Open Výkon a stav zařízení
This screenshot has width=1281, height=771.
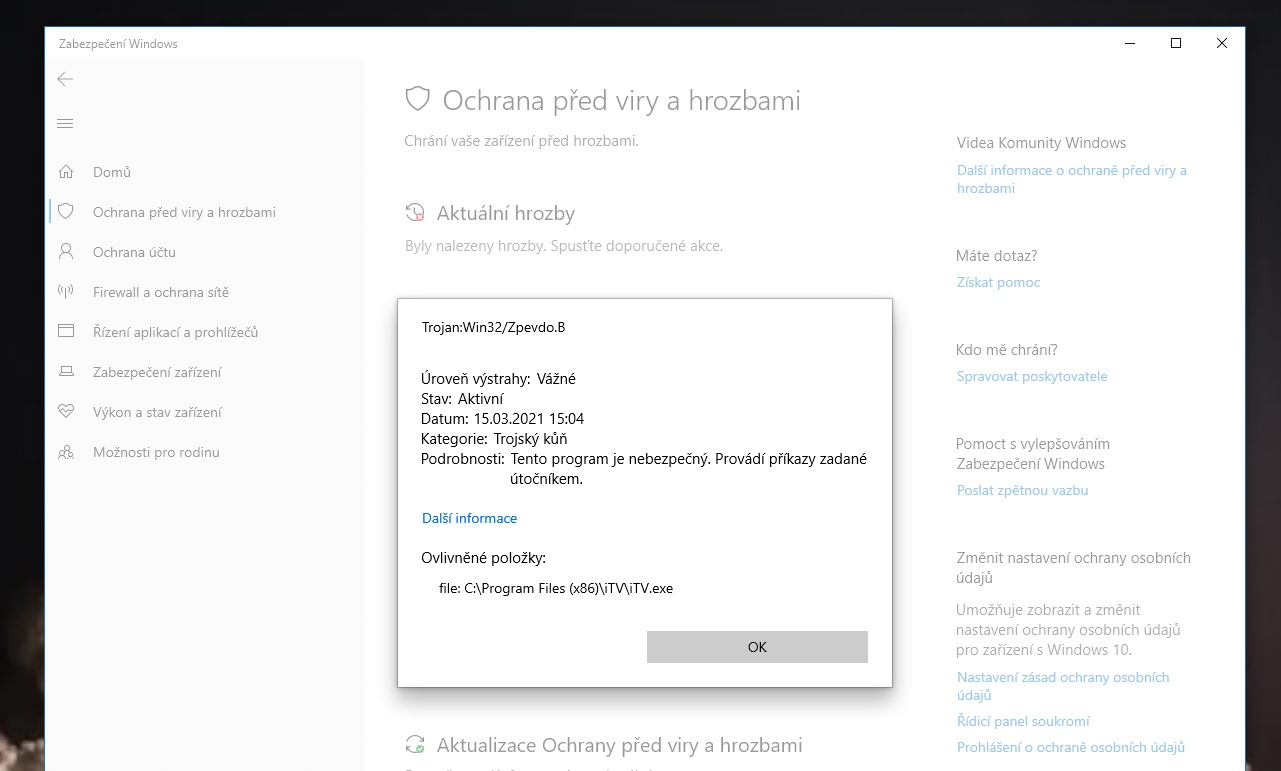pyautogui.click(x=157, y=412)
